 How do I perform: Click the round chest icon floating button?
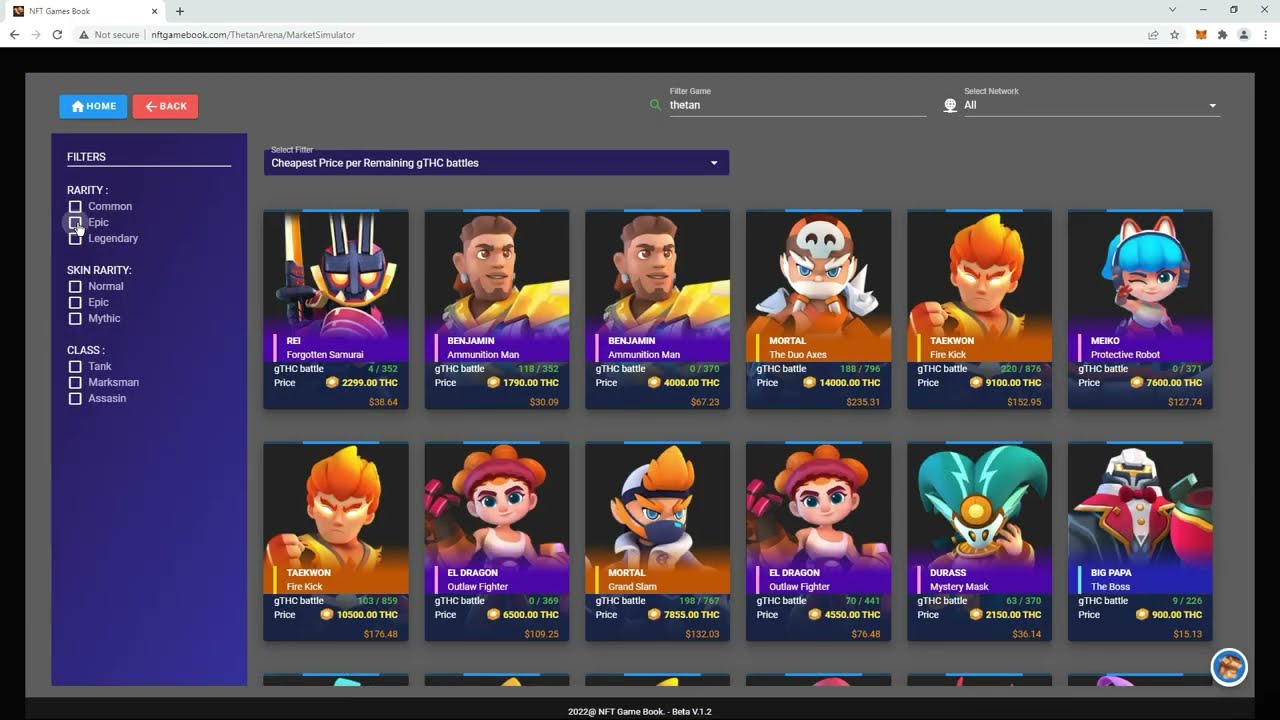tap(1229, 668)
